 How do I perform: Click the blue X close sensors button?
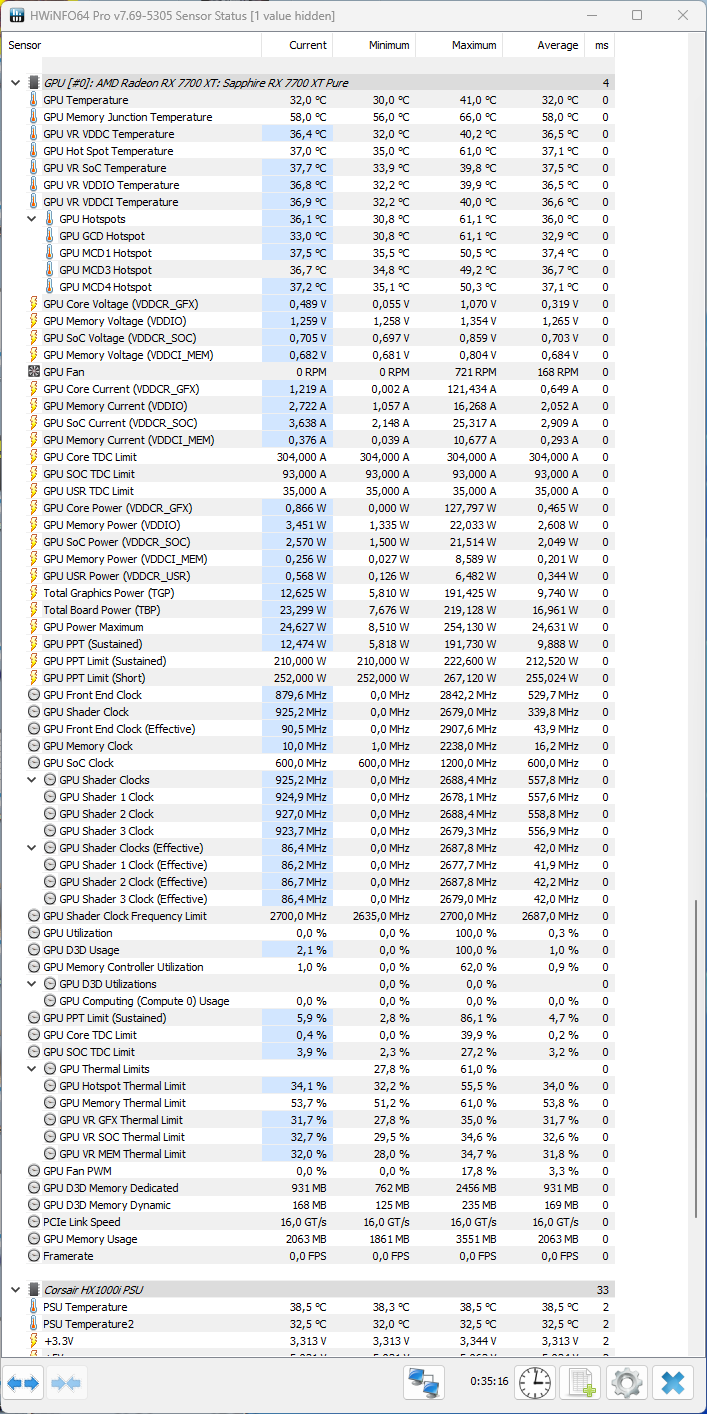[x=673, y=1384]
